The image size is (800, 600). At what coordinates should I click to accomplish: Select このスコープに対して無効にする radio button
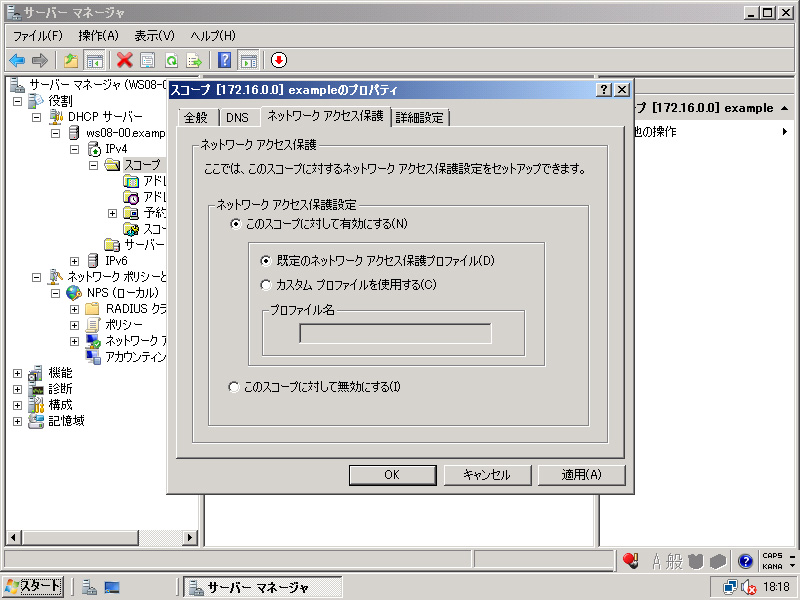click(x=235, y=387)
